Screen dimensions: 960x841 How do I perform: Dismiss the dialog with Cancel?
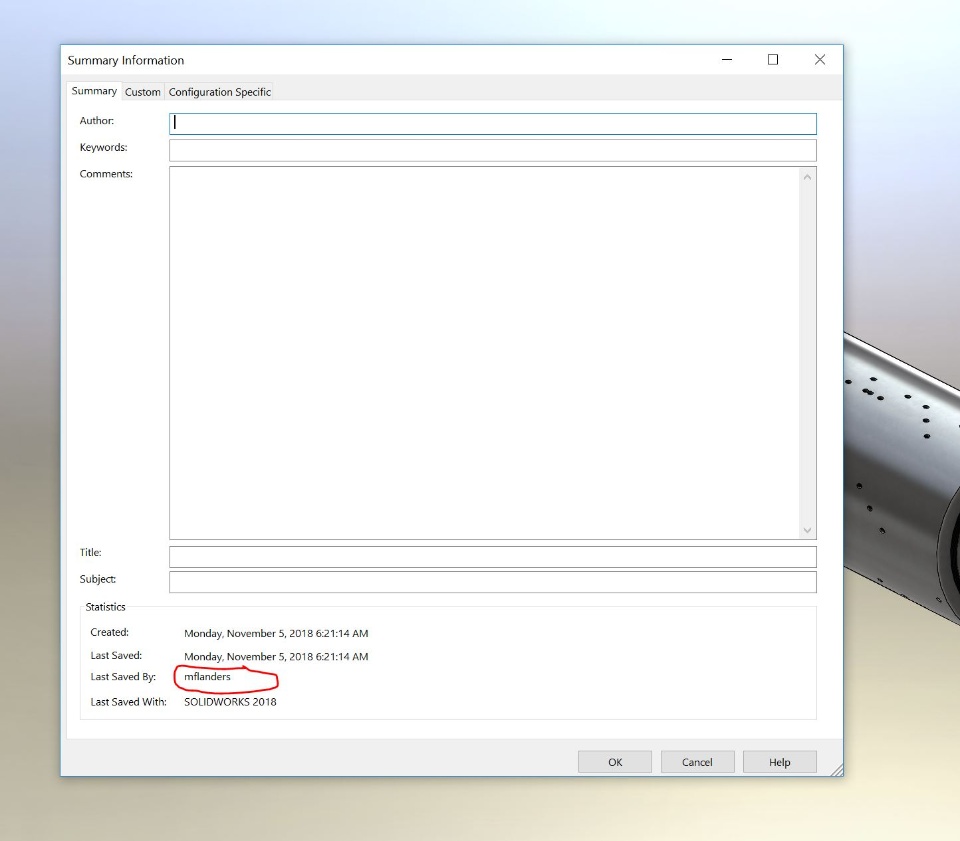click(x=697, y=762)
